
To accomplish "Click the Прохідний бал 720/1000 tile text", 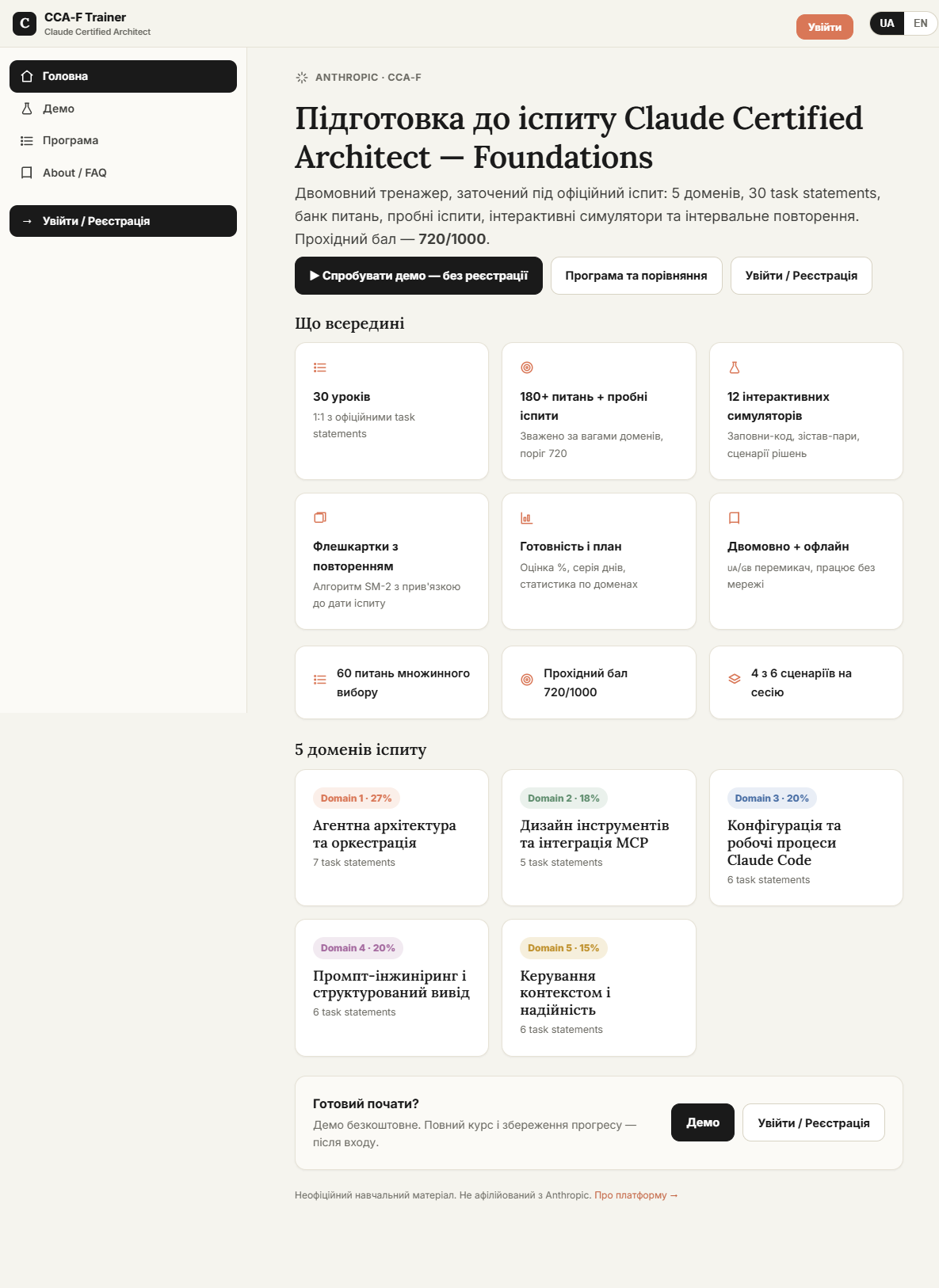I will [x=586, y=683].
